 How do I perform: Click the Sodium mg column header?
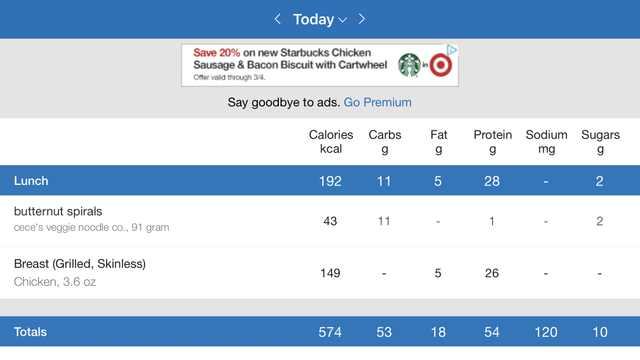(x=546, y=142)
